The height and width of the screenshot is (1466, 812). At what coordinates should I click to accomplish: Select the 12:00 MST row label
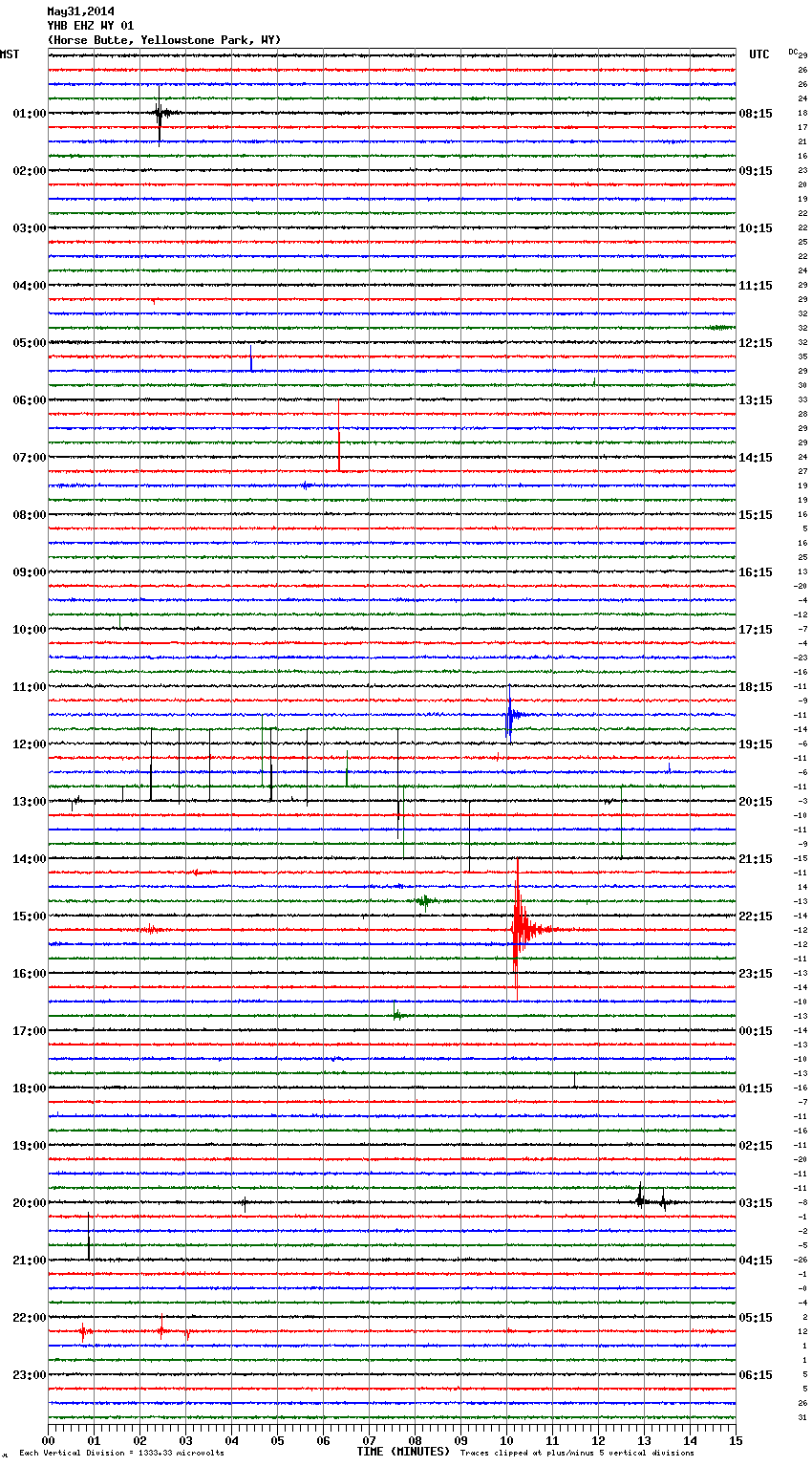pos(30,744)
